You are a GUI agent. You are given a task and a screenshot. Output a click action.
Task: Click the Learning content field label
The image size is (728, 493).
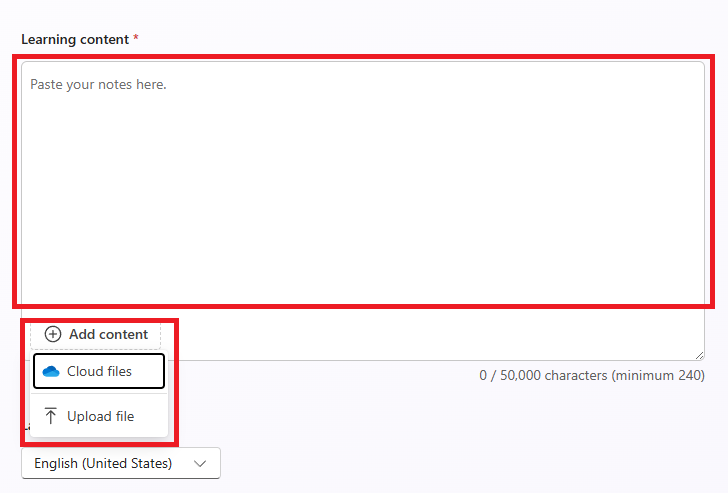click(x=75, y=39)
